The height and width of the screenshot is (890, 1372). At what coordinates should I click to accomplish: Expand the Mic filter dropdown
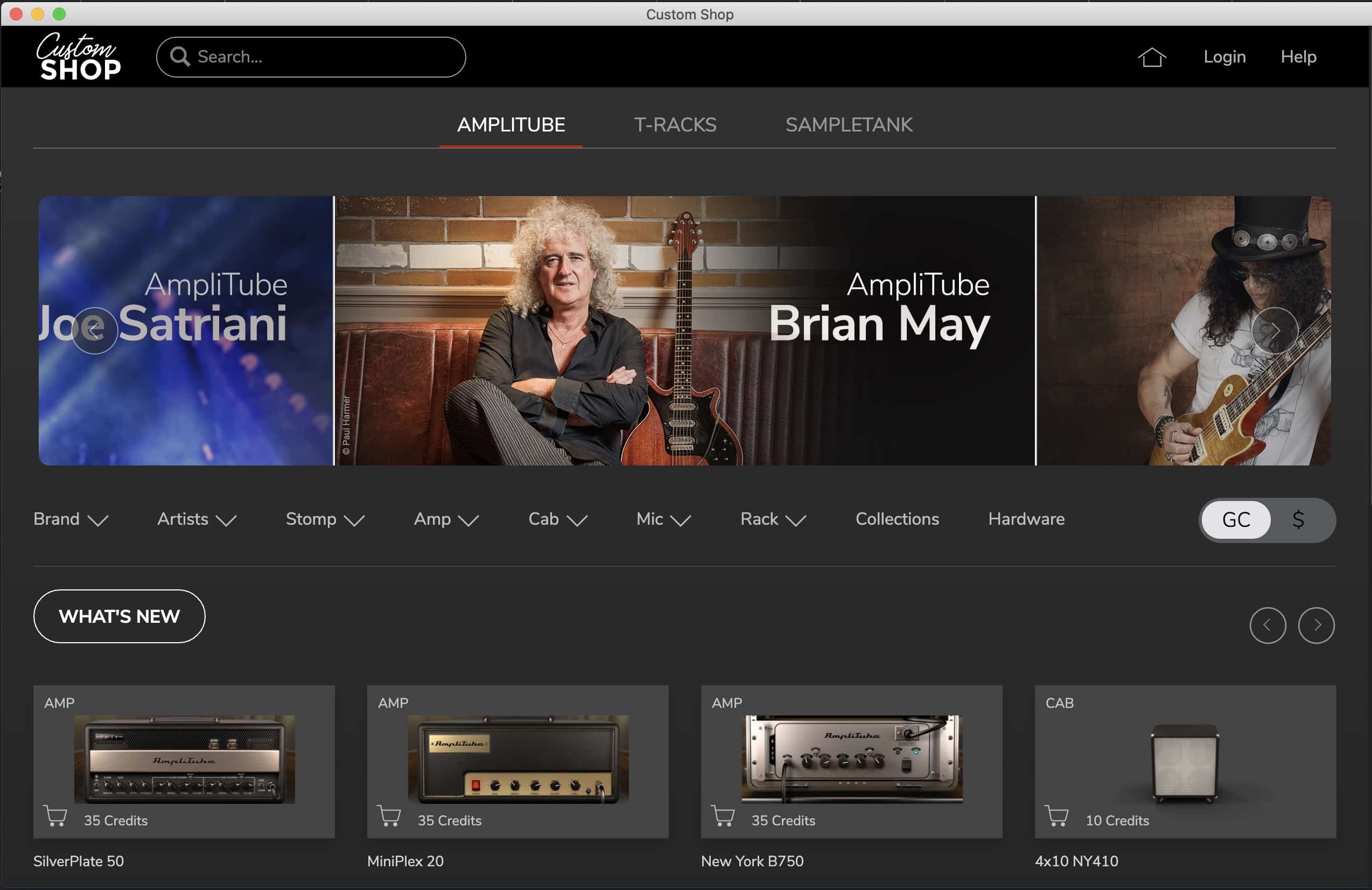[663, 519]
